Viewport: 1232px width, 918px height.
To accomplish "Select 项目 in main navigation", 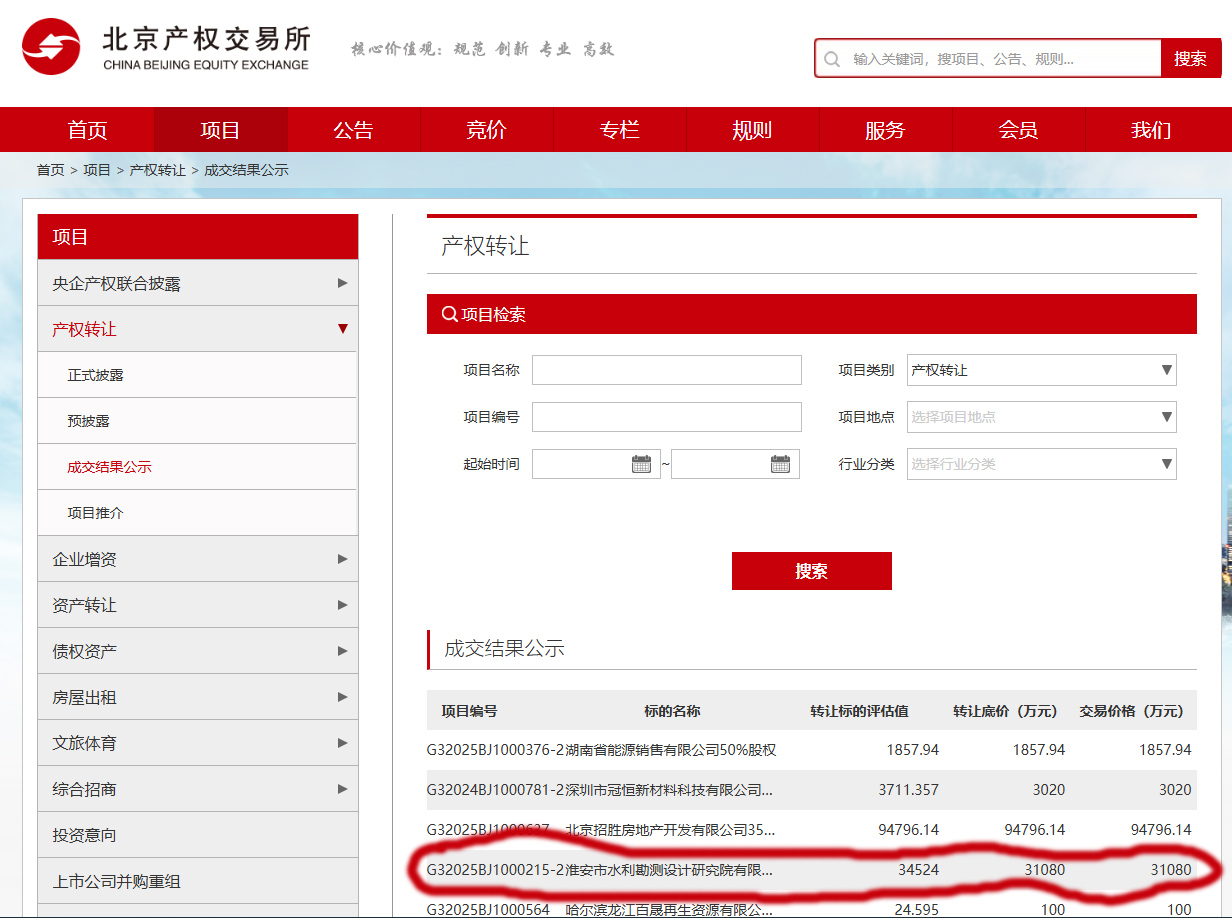I will (x=220, y=130).
